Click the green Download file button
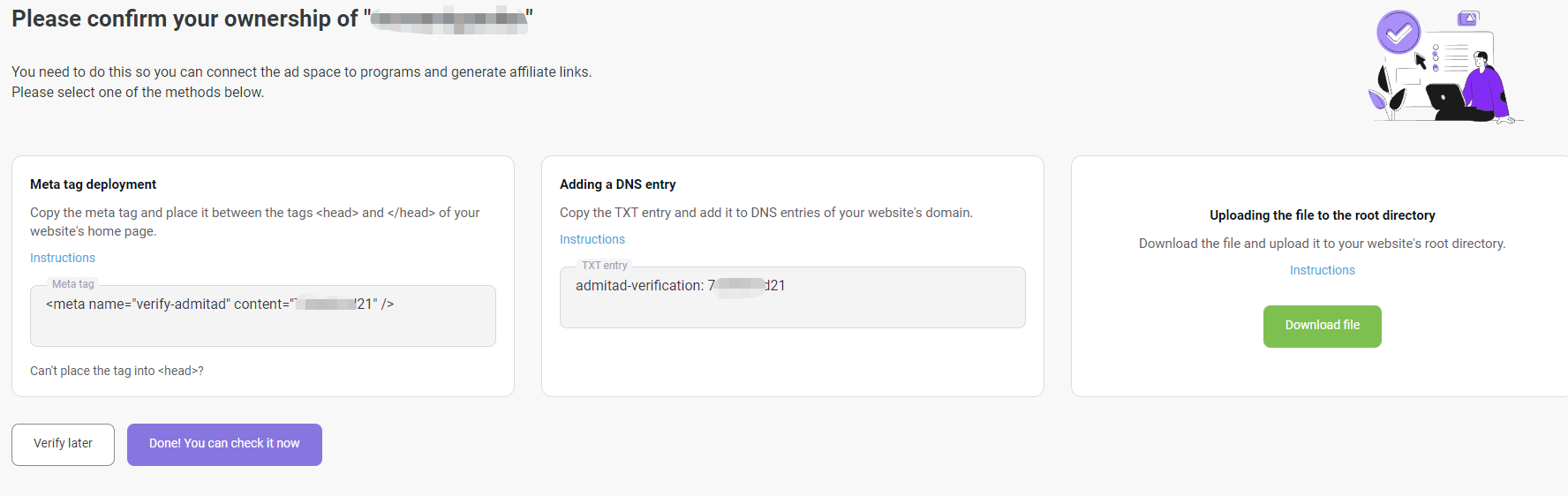1568x496 pixels. tap(1322, 327)
